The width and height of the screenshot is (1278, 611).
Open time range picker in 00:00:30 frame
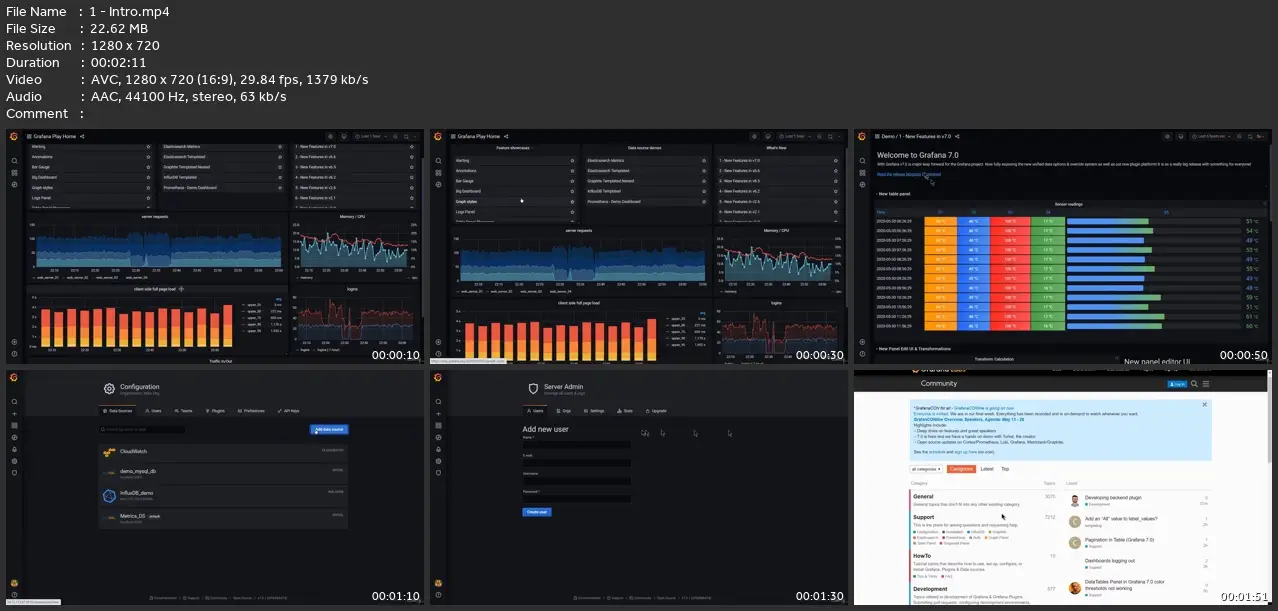(793, 136)
